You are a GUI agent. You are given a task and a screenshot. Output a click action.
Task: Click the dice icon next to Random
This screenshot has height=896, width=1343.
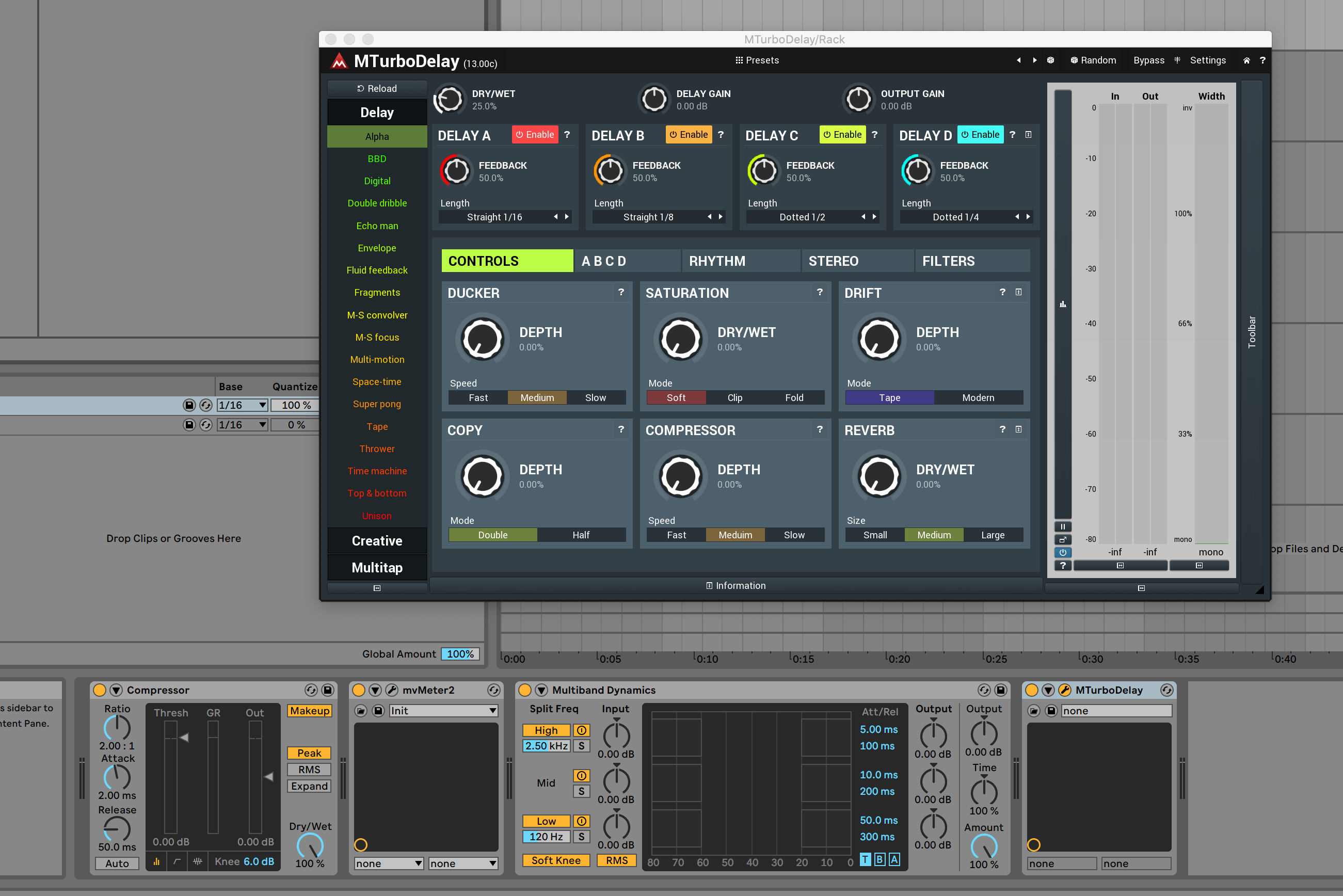(x=1051, y=60)
